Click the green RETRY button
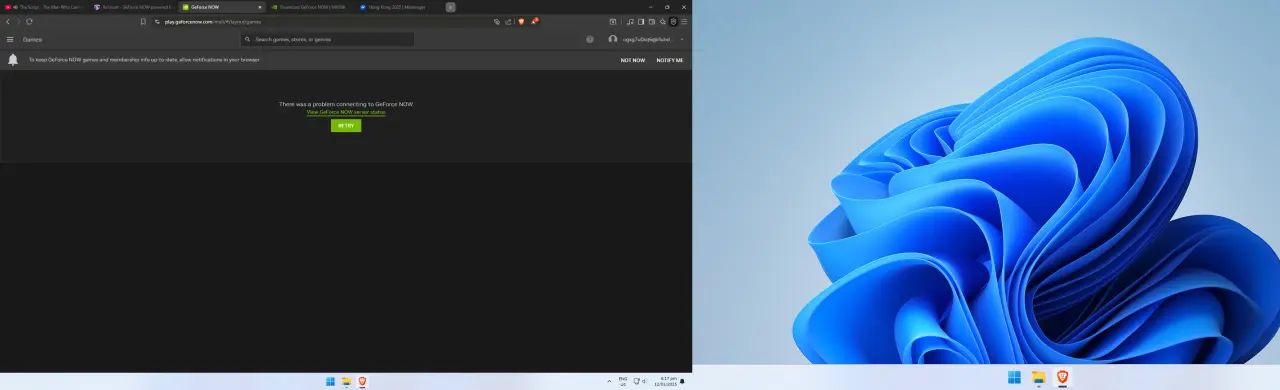 pos(346,126)
